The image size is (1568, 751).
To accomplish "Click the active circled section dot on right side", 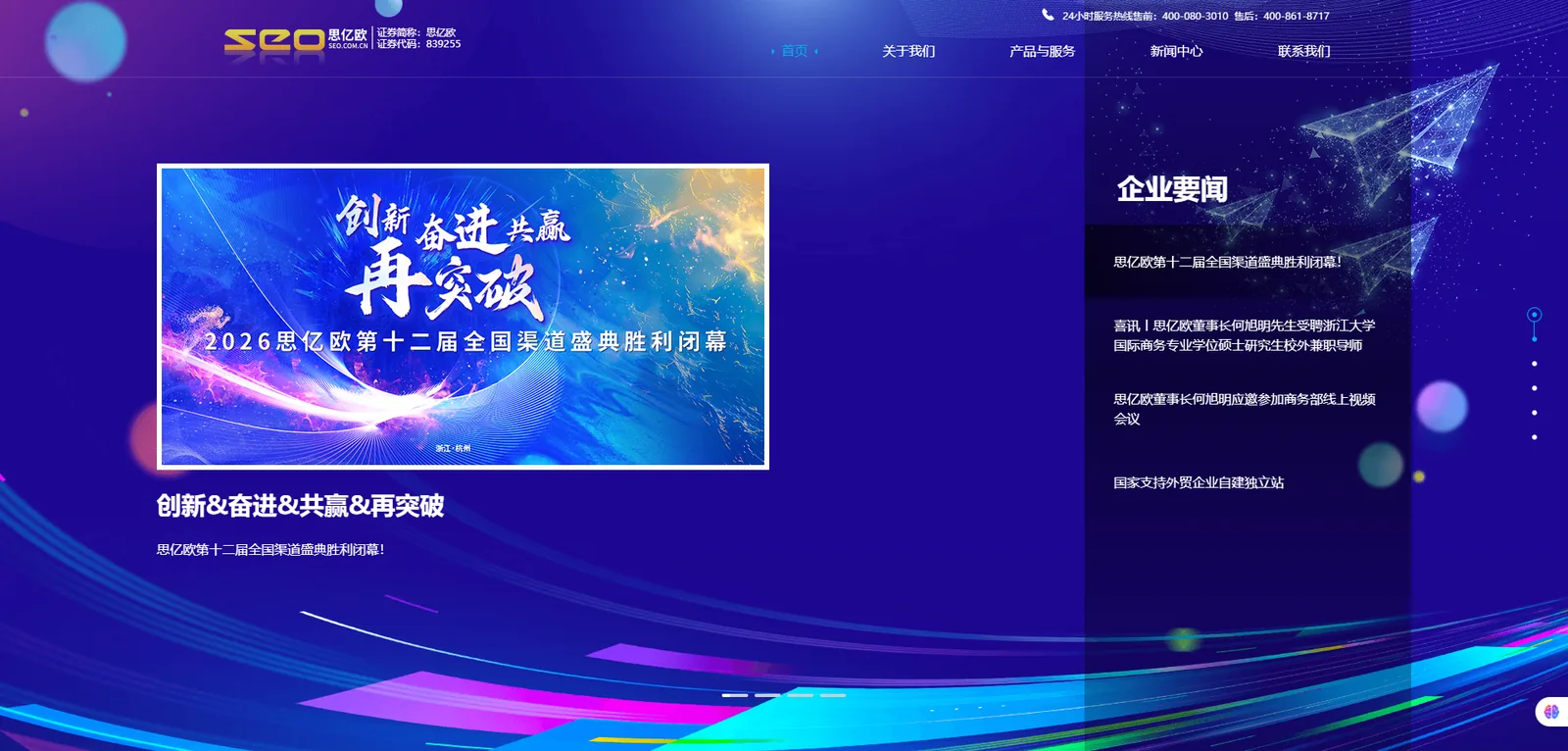I will click(1535, 315).
